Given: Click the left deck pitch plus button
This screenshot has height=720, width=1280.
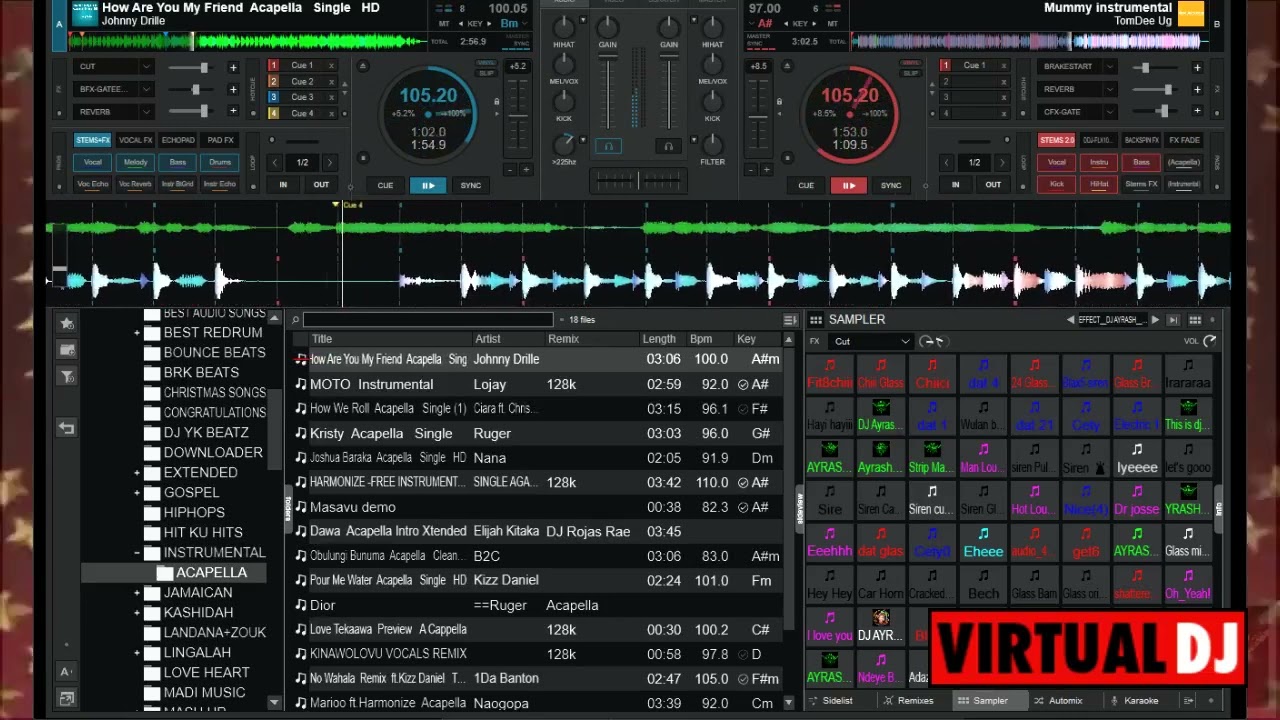Looking at the screenshot, I should click(x=526, y=170).
